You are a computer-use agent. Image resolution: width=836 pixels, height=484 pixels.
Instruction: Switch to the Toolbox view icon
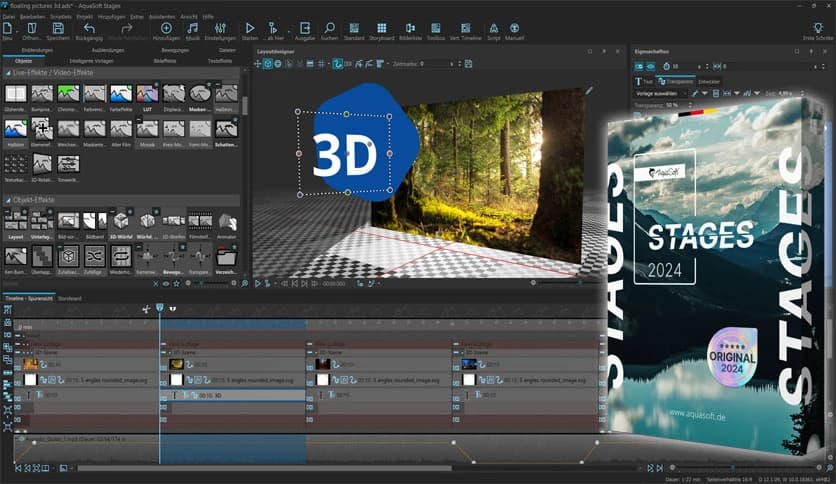click(436, 28)
